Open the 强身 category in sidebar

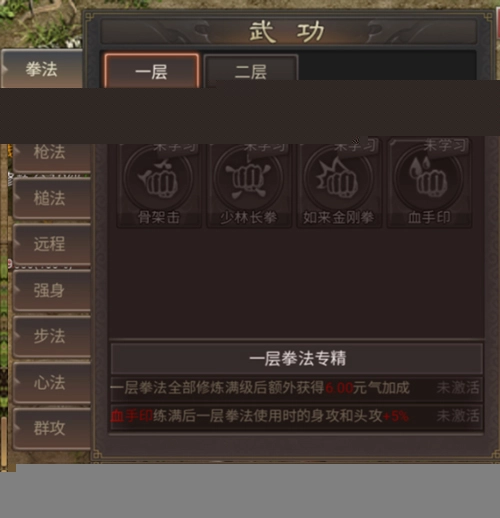(x=52, y=290)
